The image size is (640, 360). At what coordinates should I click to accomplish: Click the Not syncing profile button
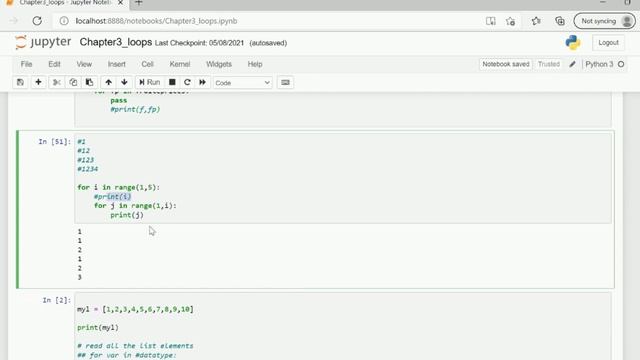[604, 21]
